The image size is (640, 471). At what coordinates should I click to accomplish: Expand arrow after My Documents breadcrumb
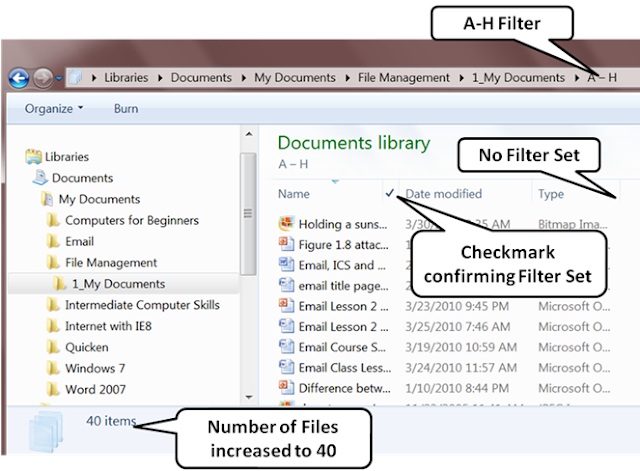tap(347, 78)
